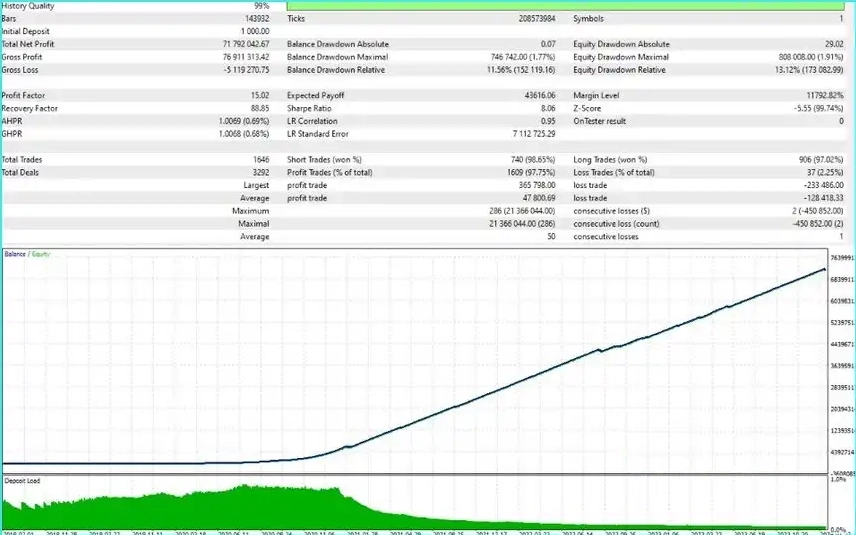Viewport: 856px width, 535px height.
Task: Click the green deposit load peak area
Action: [x=246, y=491]
